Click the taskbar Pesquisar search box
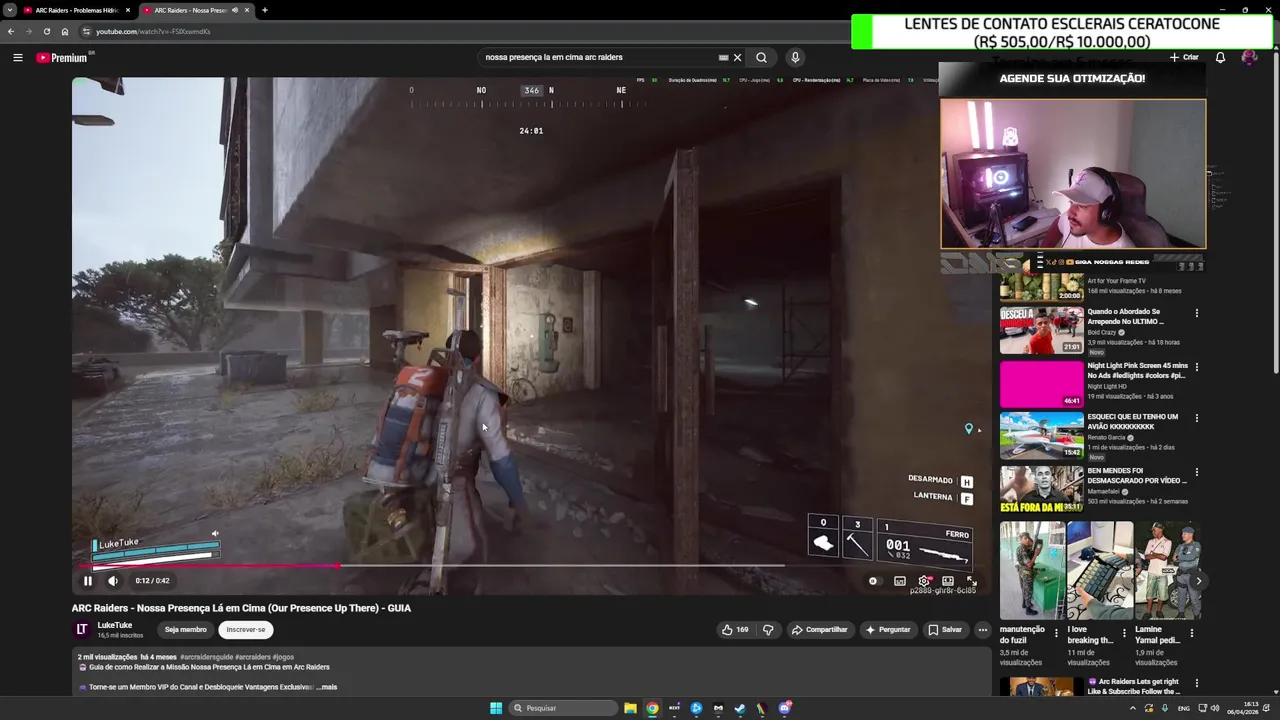 562,708
